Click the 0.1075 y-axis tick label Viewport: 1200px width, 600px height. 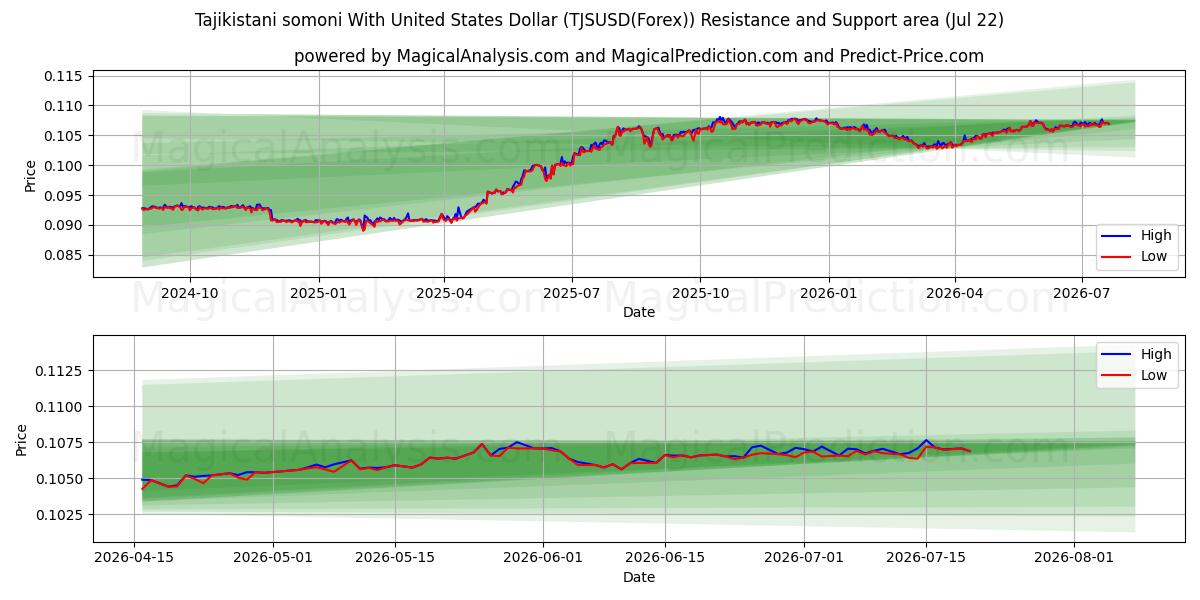click(x=59, y=443)
